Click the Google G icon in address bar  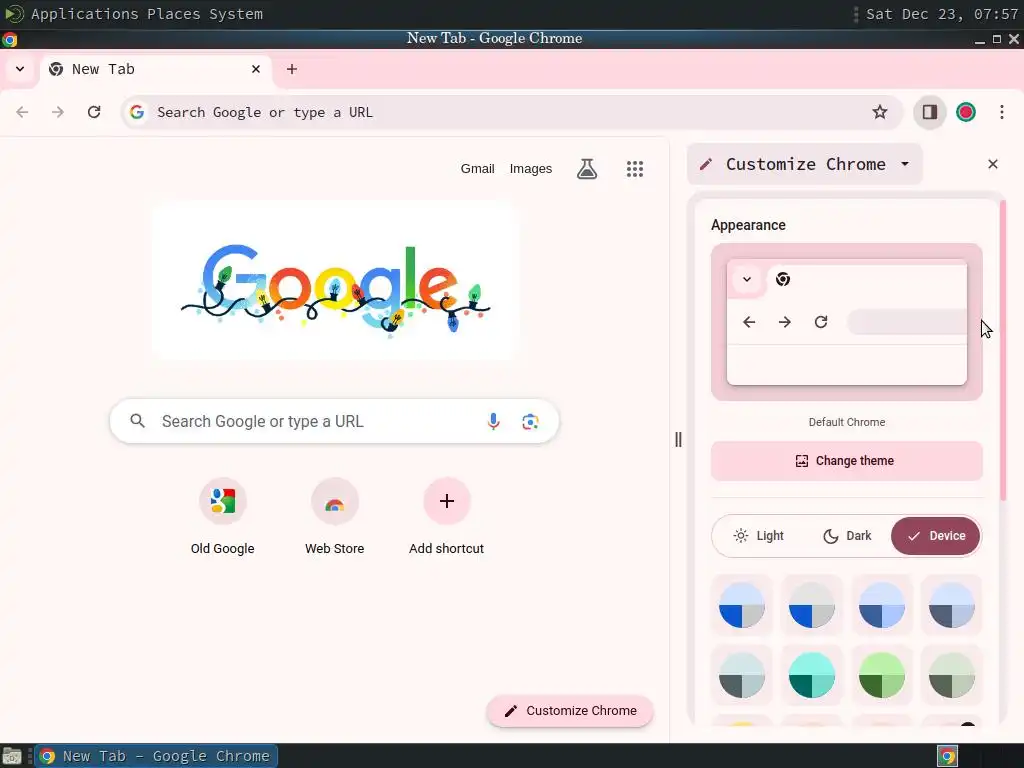point(136,112)
